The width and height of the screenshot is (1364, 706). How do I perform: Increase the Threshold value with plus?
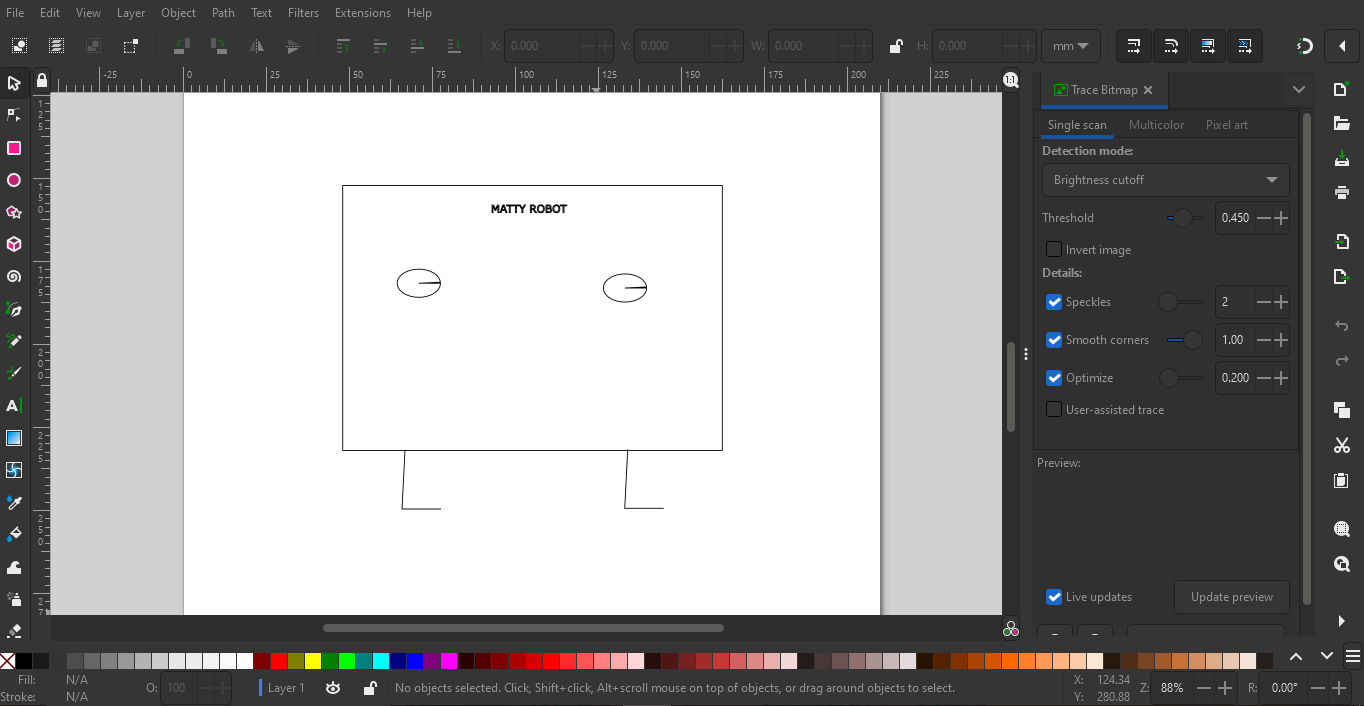click(1280, 218)
